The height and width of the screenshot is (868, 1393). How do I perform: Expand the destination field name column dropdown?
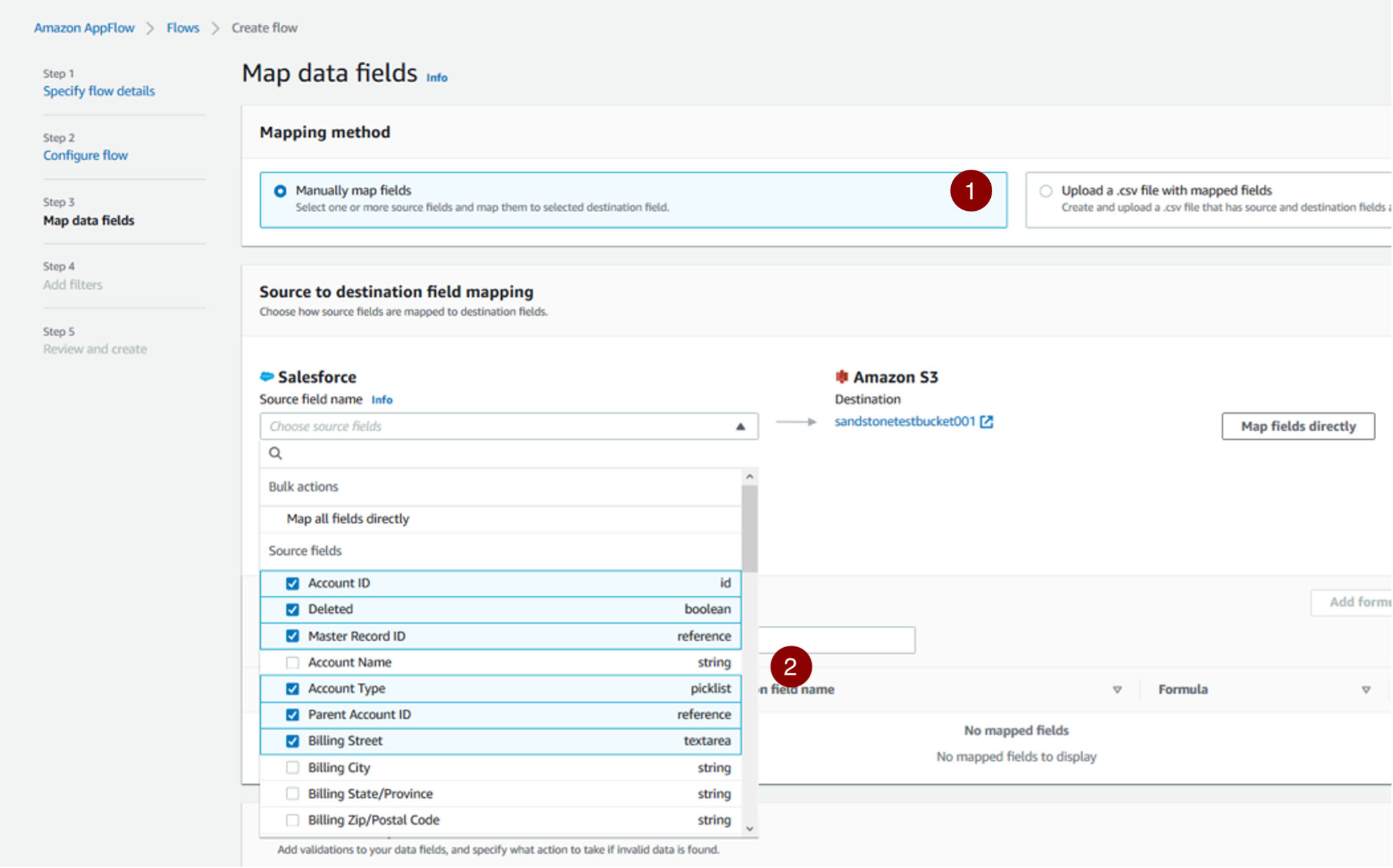point(1118,689)
